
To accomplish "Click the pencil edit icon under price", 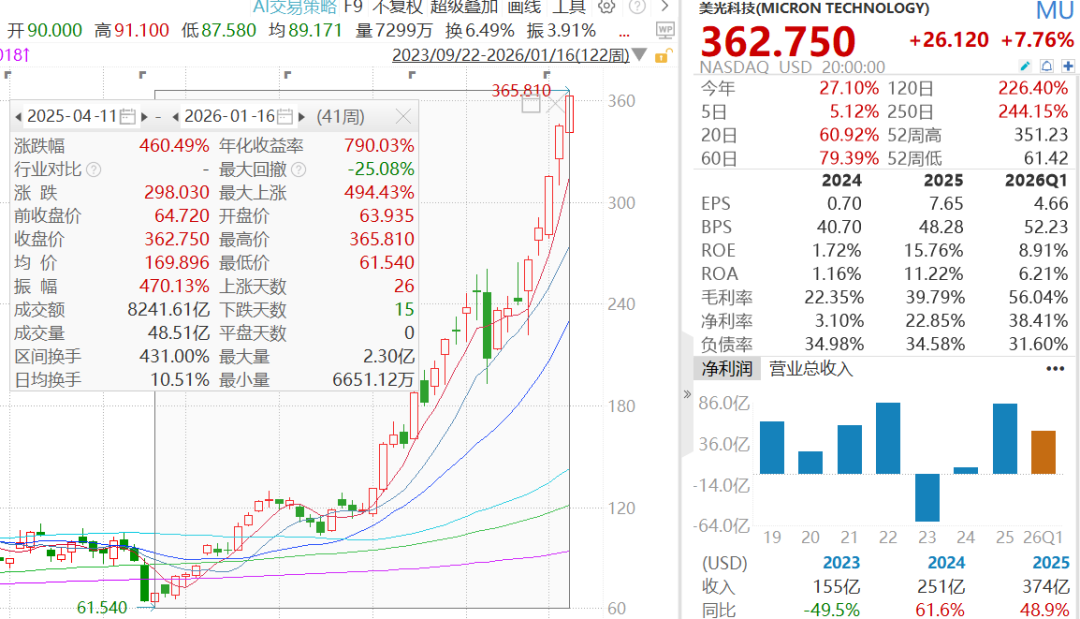I will (1026, 66).
